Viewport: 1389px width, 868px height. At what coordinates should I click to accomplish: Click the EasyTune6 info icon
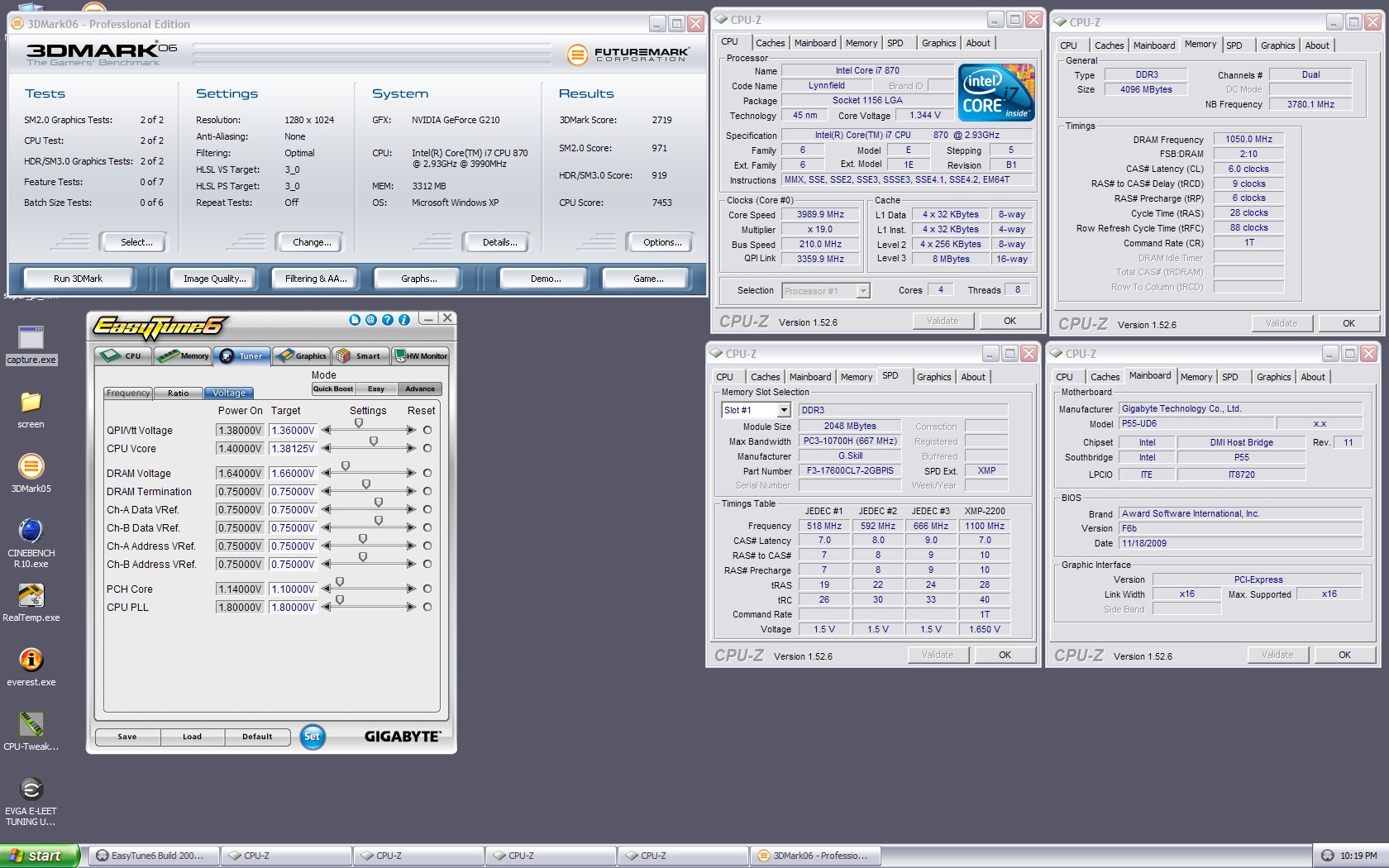pyautogui.click(x=404, y=319)
